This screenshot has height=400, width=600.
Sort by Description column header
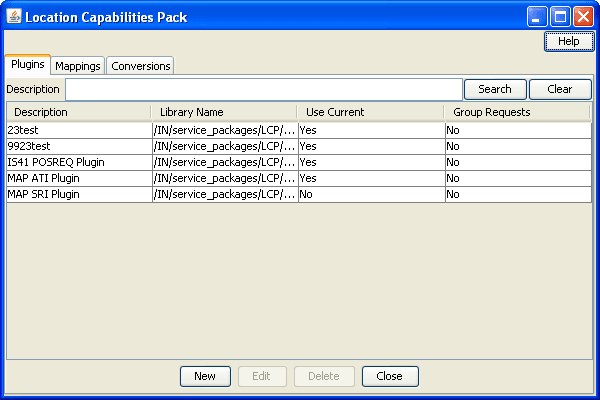[79, 112]
